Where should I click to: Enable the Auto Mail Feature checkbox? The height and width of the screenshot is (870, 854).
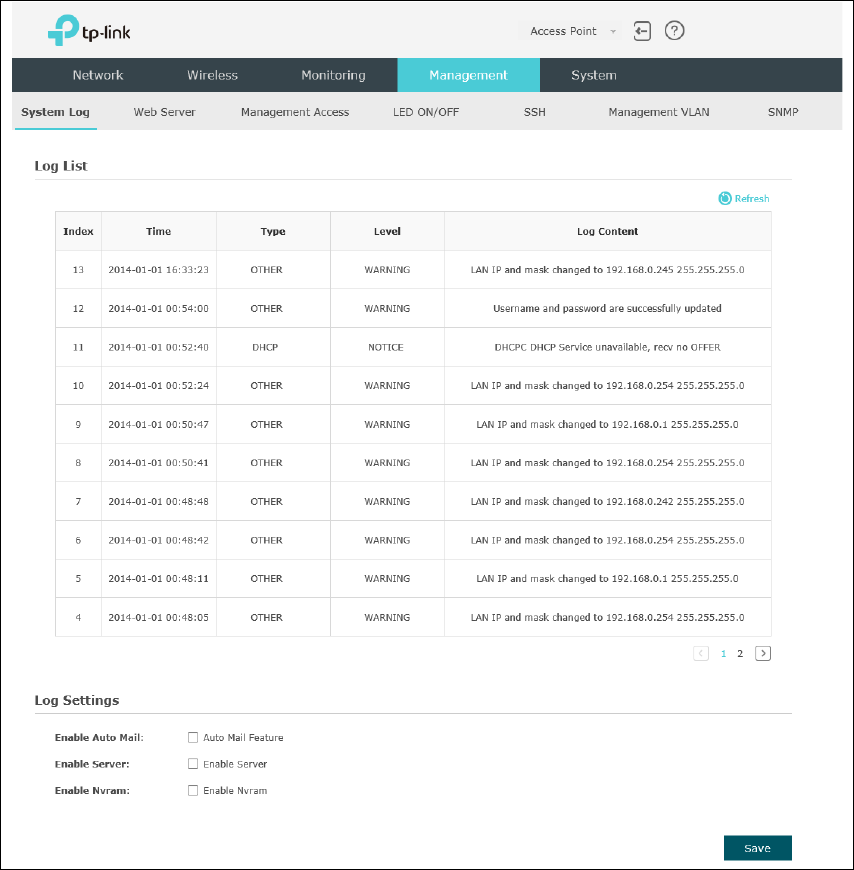193,737
